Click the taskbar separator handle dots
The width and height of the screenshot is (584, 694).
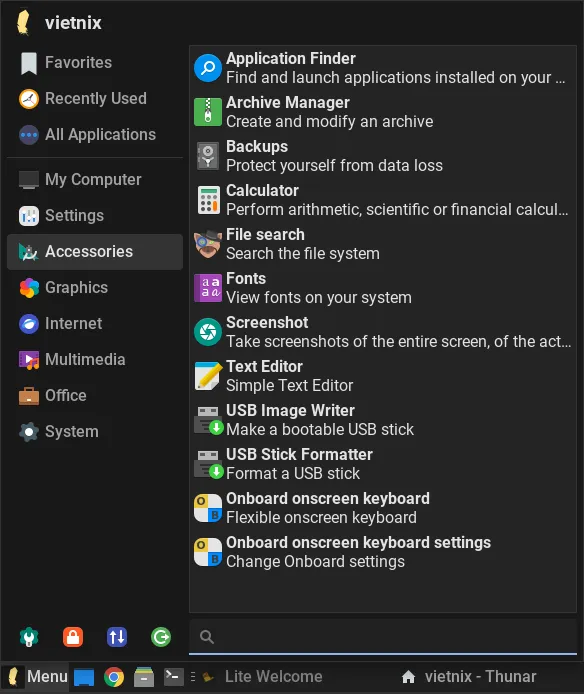click(193, 677)
